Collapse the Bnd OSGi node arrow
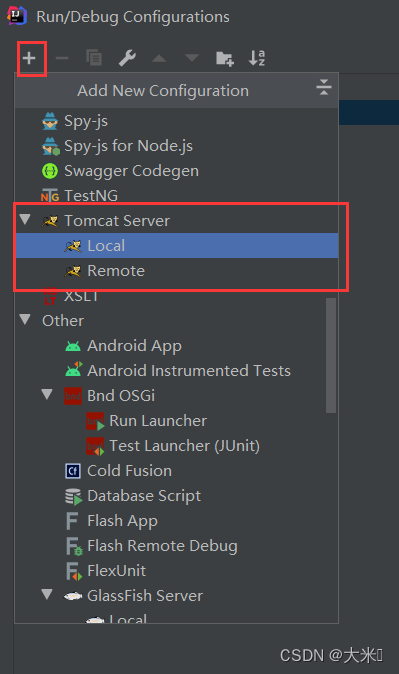399x674 pixels. 47,394
